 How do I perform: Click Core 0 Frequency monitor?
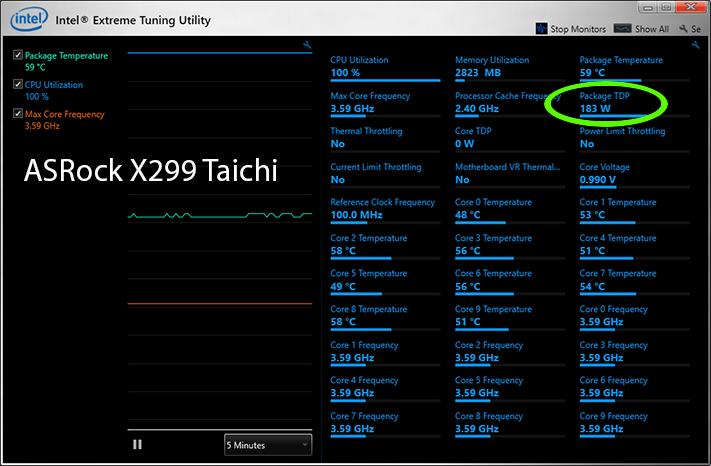tap(634, 317)
